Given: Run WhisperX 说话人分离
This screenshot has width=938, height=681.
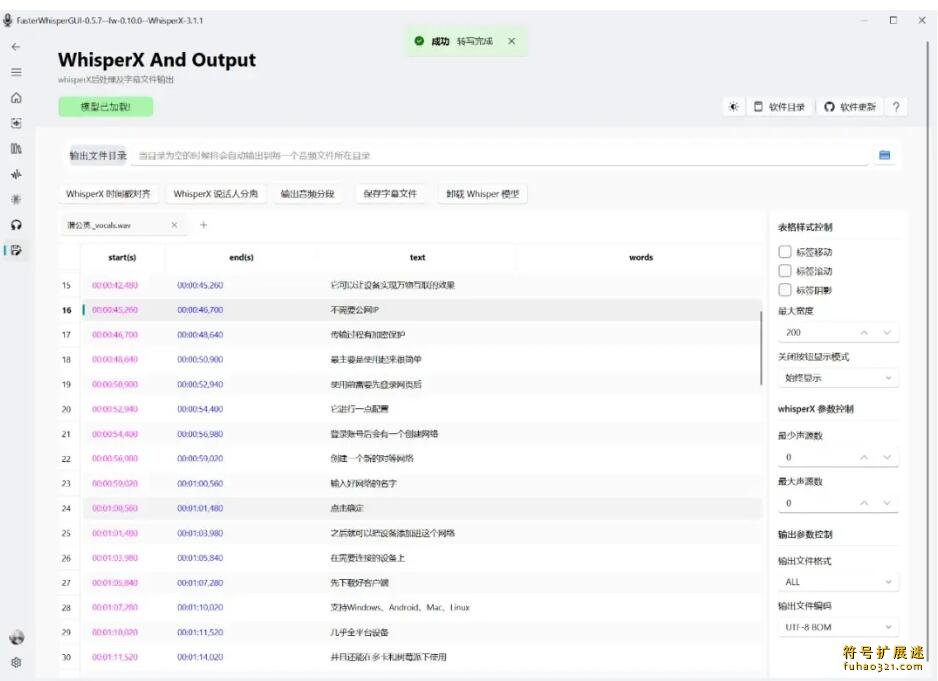Looking at the screenshot, I should click(215, 194).
